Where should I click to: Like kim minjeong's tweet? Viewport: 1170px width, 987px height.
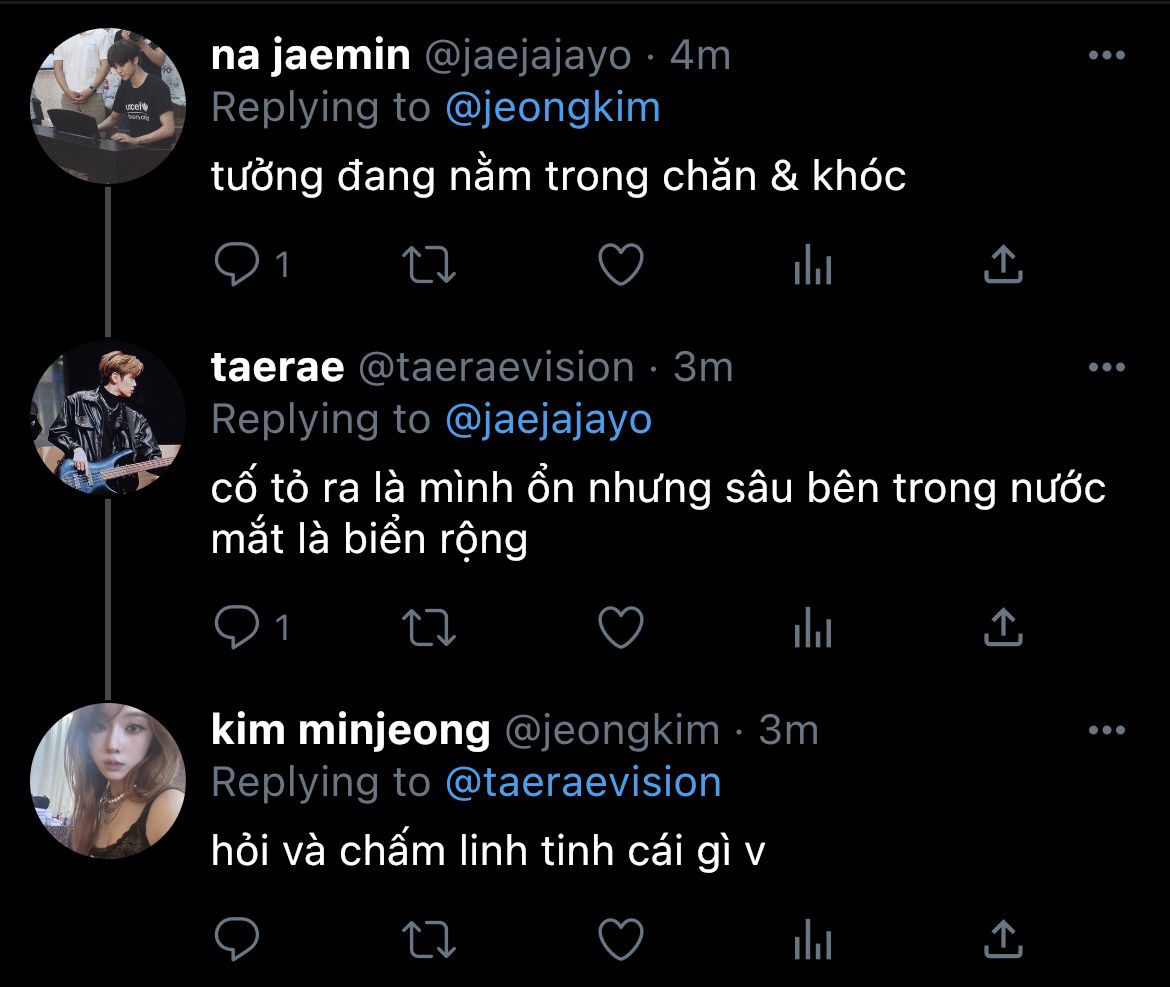(620, 939)
